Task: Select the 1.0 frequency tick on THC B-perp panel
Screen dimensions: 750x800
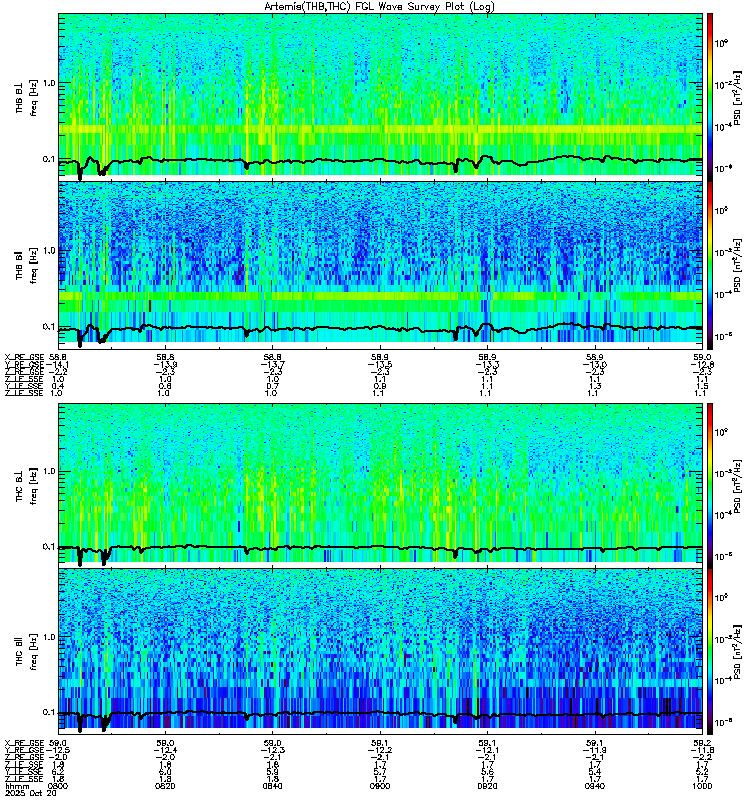Action: tap(48, 471)
